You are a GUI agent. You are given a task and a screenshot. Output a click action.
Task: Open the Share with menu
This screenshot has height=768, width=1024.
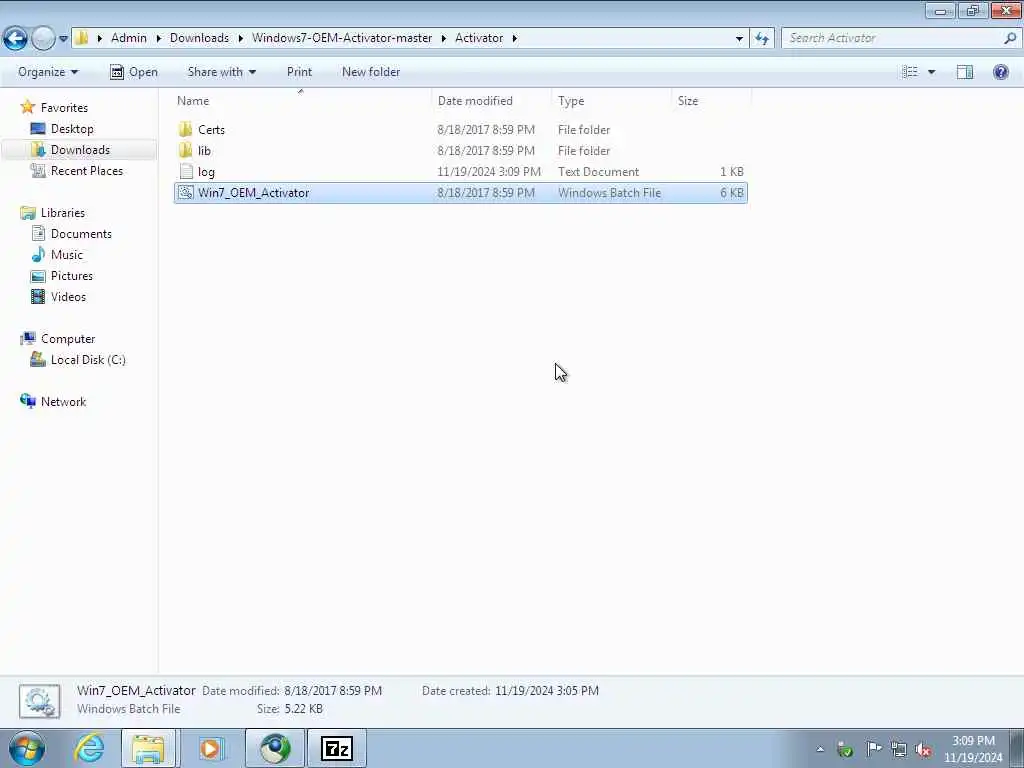pyautogui.click(x=221, y=72)
